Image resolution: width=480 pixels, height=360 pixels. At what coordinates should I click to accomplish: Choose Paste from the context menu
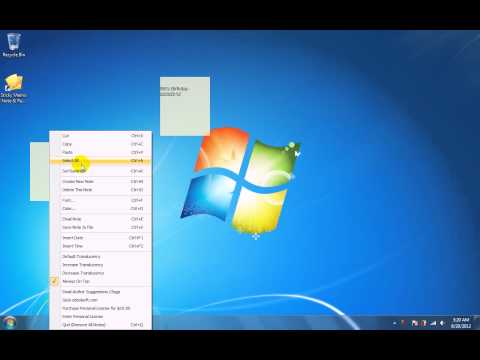tap(100, 152)
